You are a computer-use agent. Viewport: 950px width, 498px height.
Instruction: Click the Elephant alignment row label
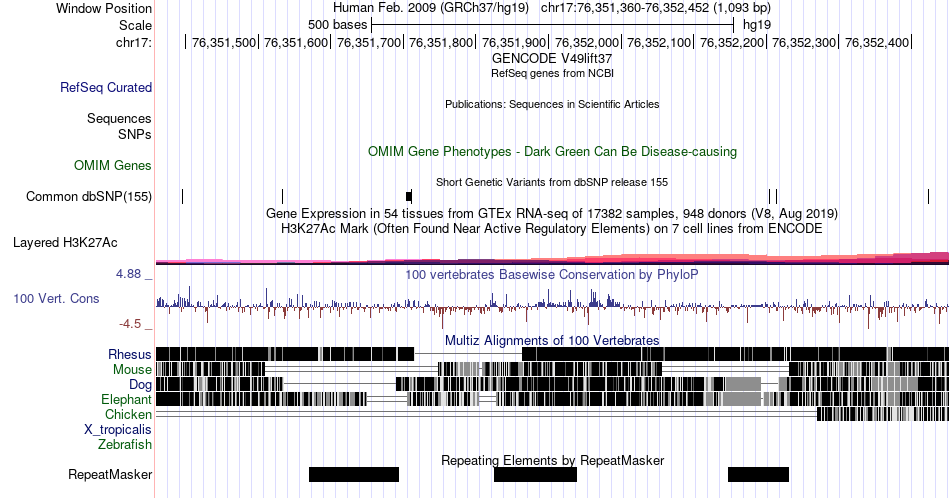[x=126, y=399]
